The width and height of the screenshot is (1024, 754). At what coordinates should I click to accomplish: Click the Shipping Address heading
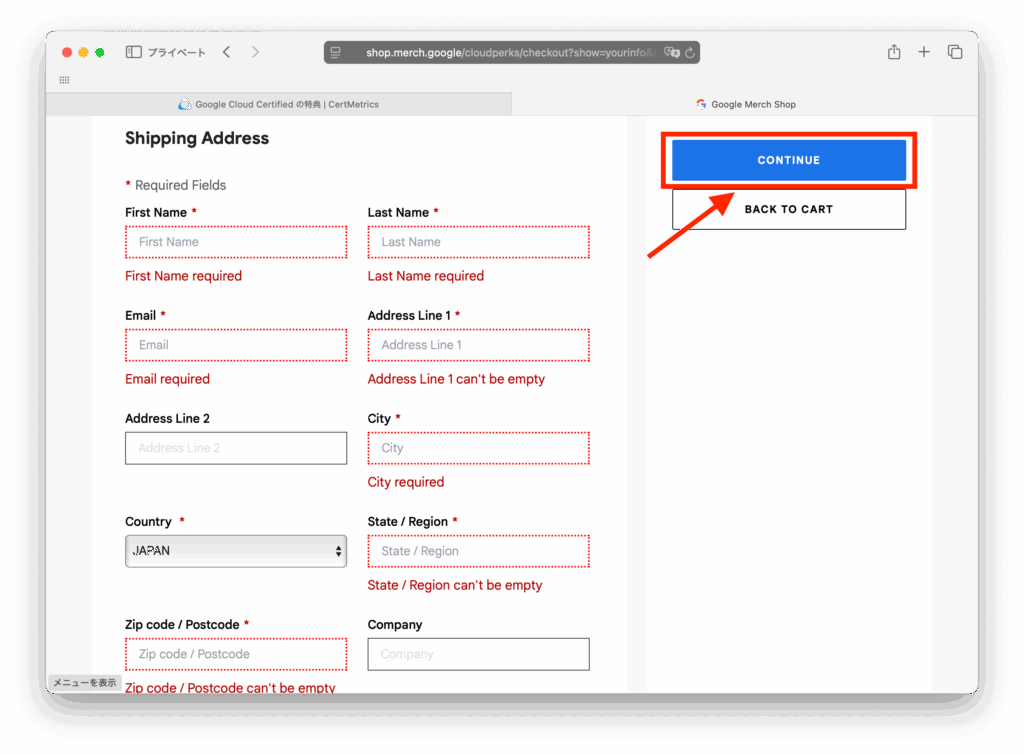pos(197,138)
